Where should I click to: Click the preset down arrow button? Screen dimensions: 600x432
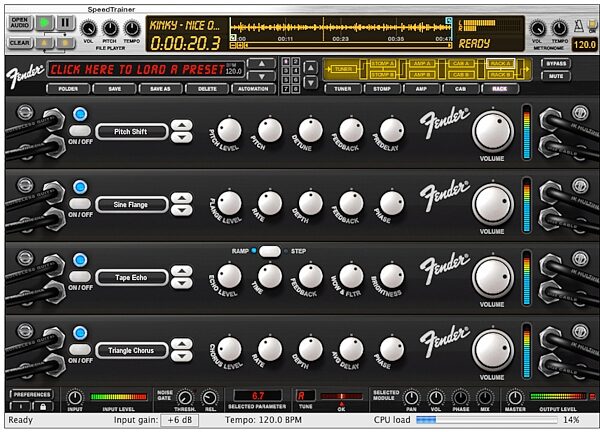click(x=261, y=76)
